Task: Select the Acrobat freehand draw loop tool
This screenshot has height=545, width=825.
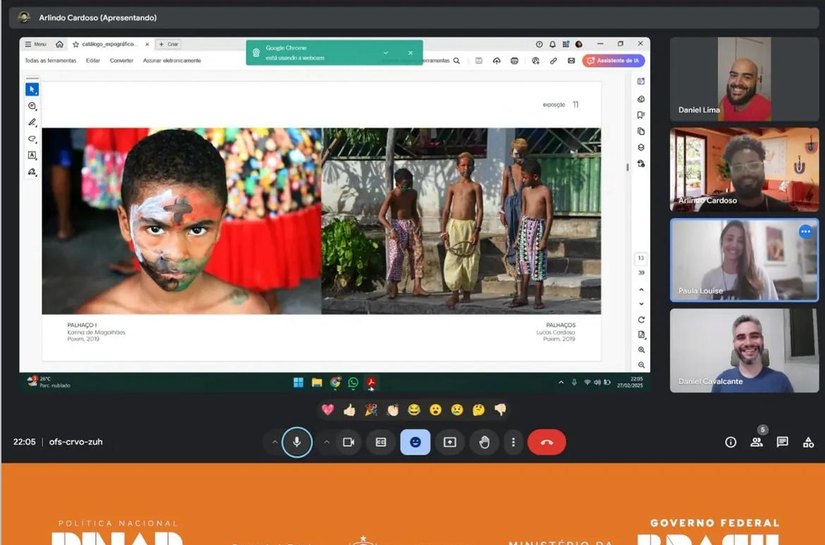Action: 32,139
